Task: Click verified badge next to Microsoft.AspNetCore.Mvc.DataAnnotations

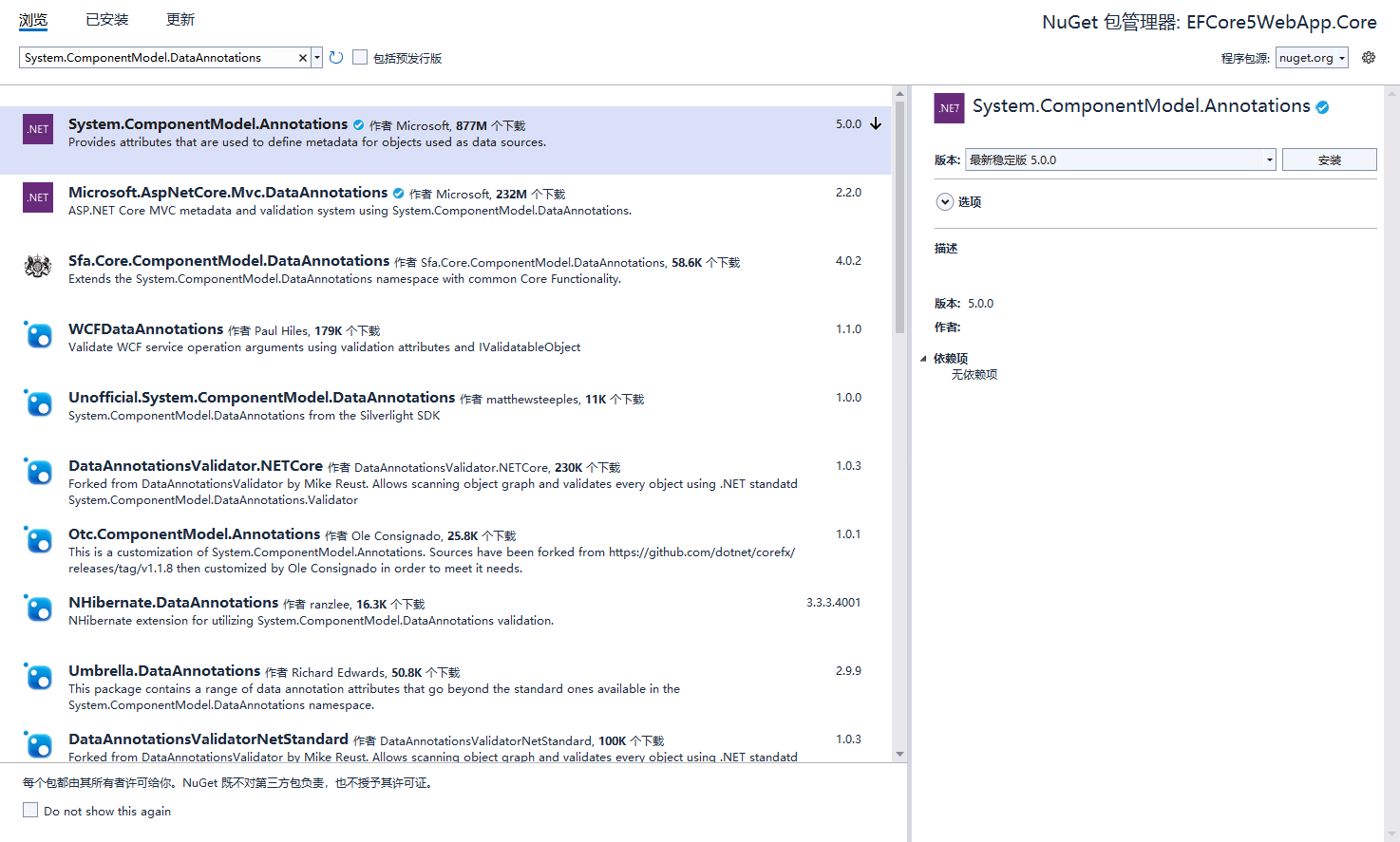Action: (399, 194)
